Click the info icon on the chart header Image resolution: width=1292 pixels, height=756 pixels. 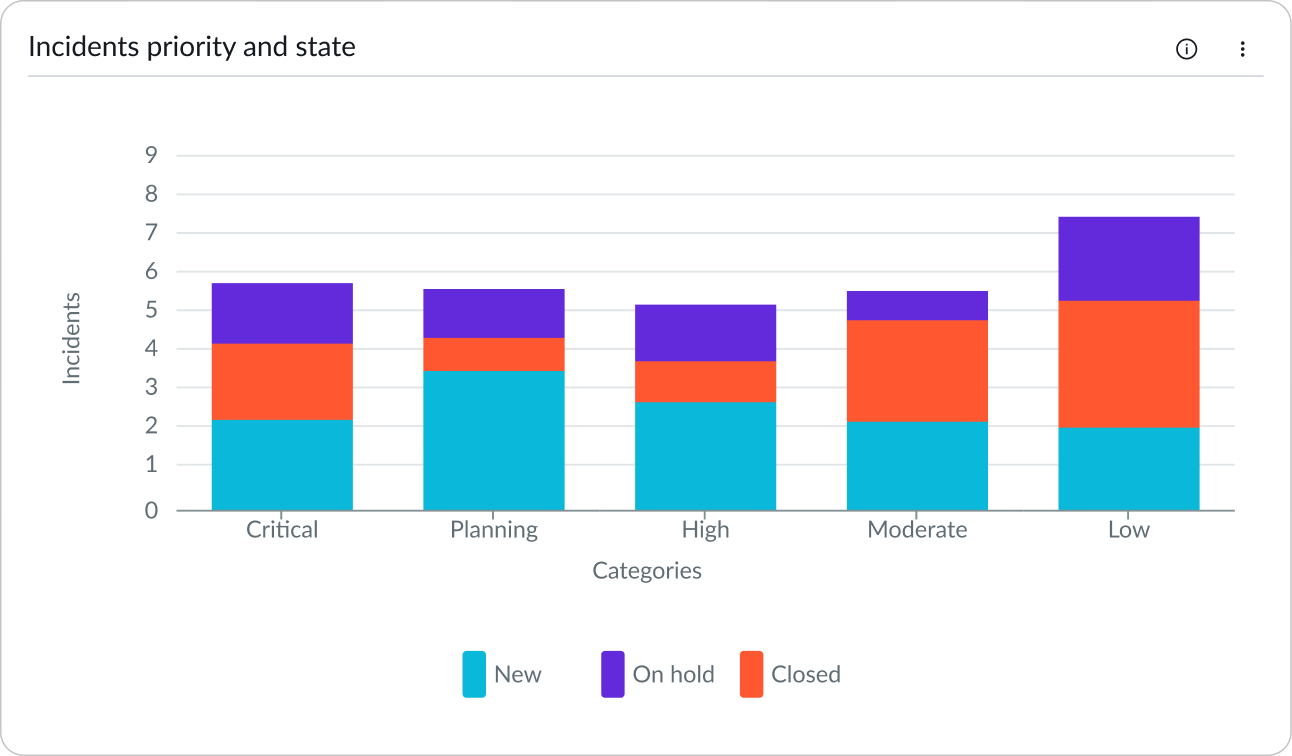coord(1186,48)
